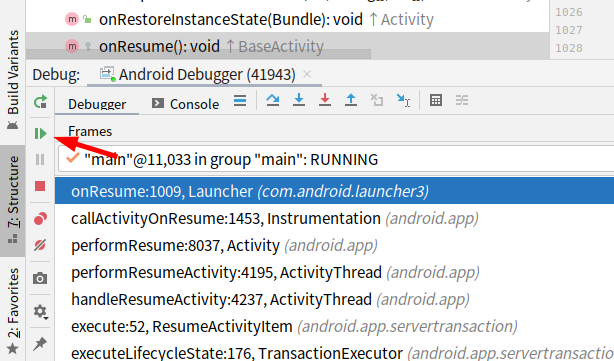614x361 pixels.
Task: Select performResumeActivity:4195 ActivityThread frame
Action: pyautogui.click(x=334, y=273)
